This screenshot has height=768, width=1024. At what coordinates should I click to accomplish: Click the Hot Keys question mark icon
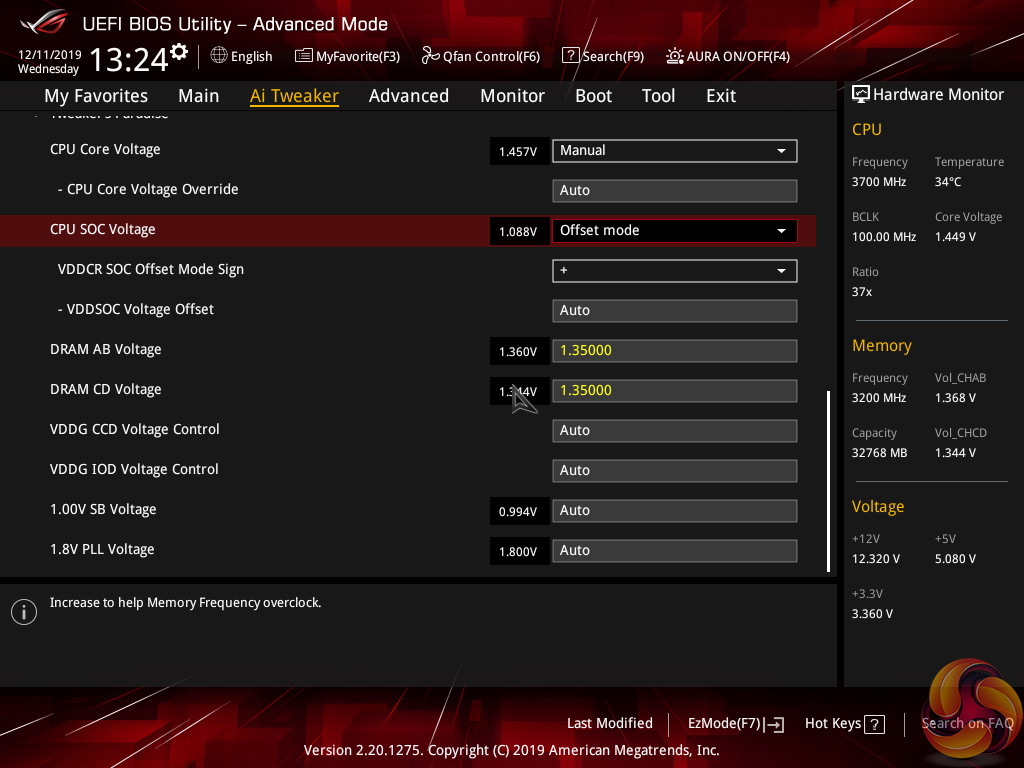point(874,724)
